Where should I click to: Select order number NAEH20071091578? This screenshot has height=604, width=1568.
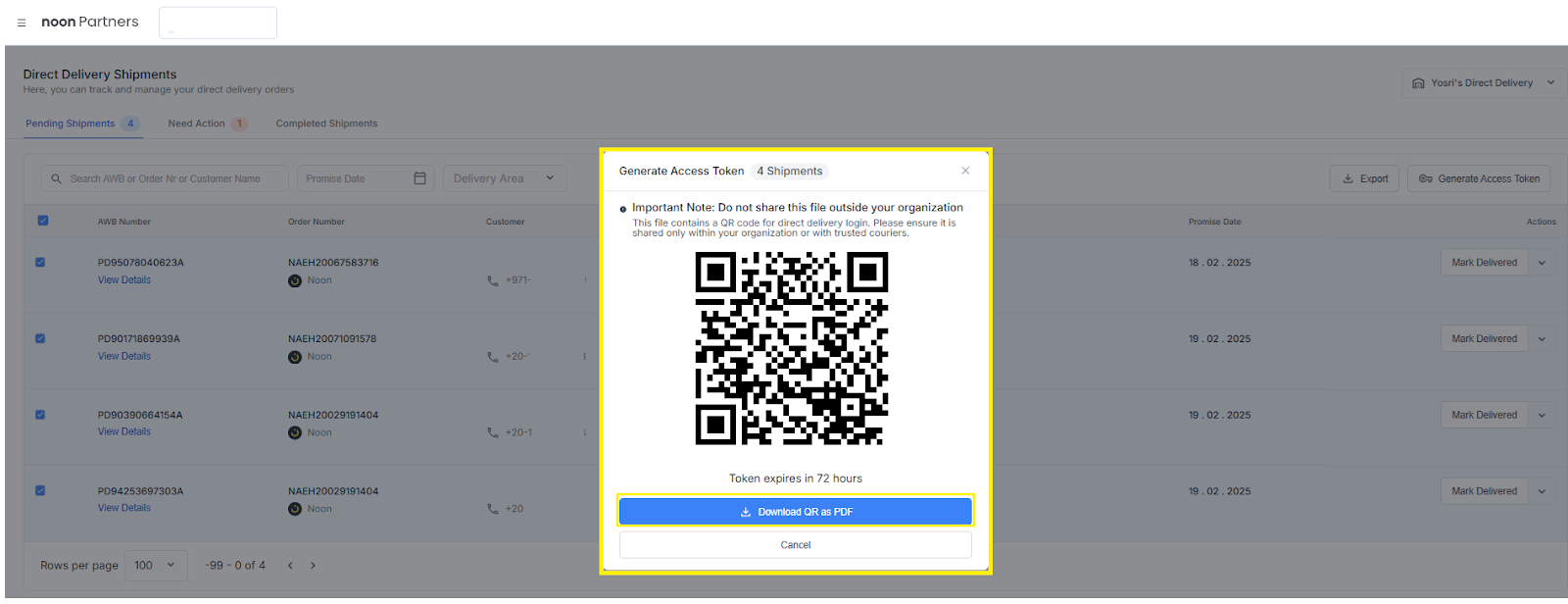point(332,339)
